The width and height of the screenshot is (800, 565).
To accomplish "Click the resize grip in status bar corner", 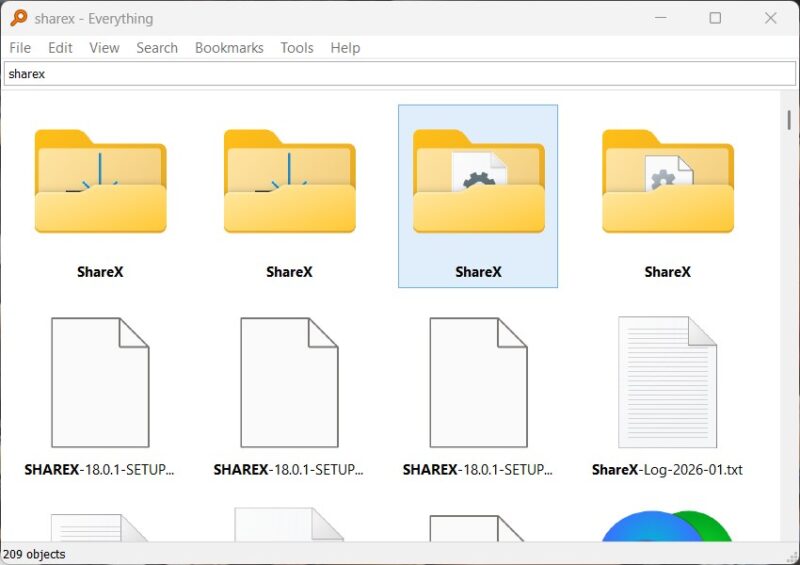I will [792, 557].
